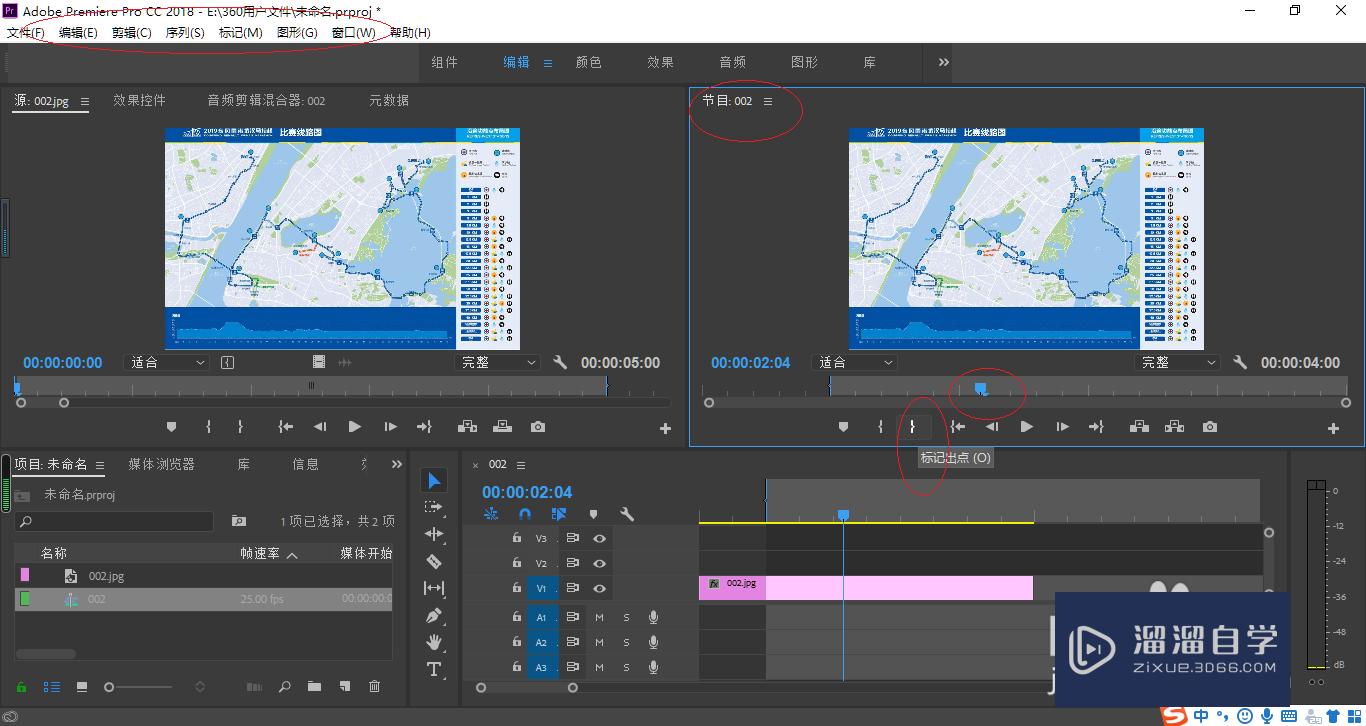
Task: Open Source monitor zoom level dropdown
Action: pos(166,363)
